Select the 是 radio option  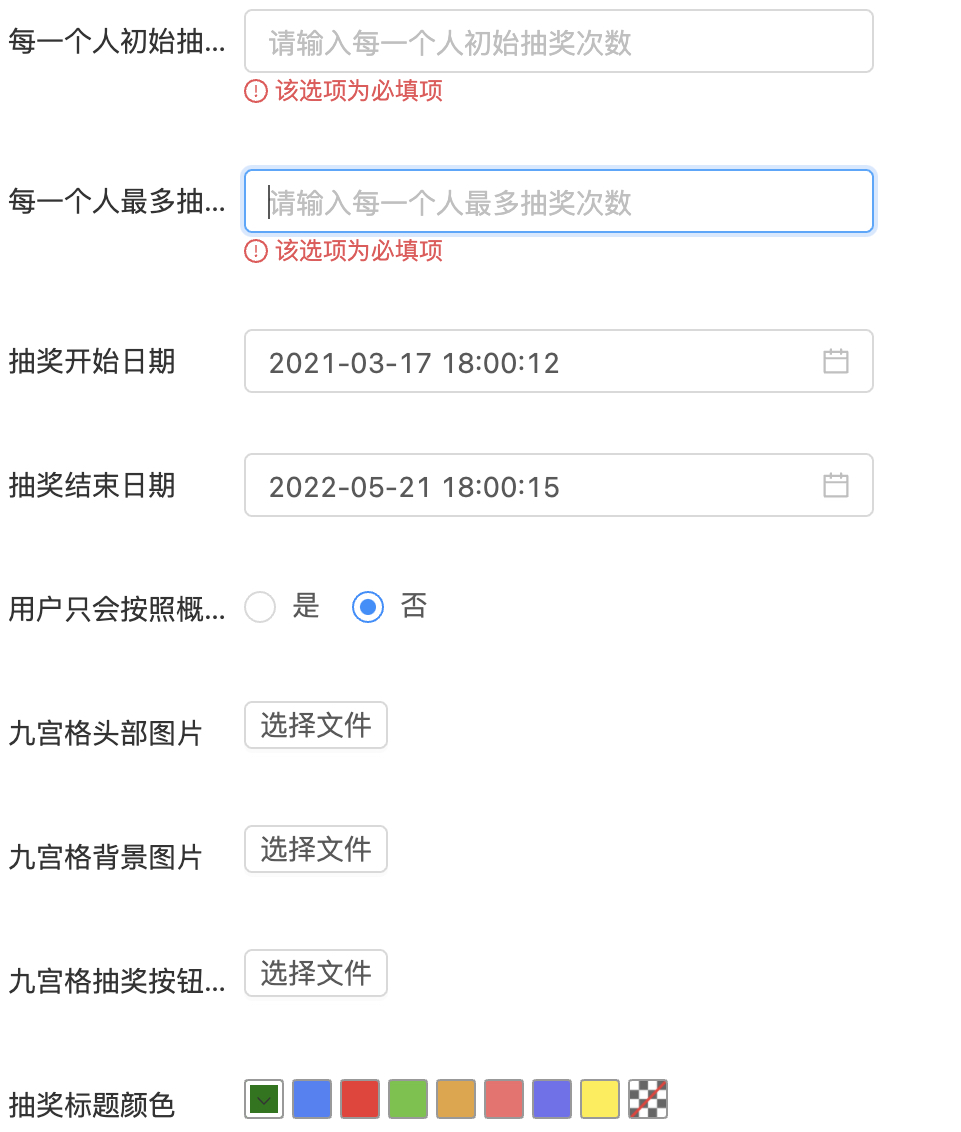[259, 607]
